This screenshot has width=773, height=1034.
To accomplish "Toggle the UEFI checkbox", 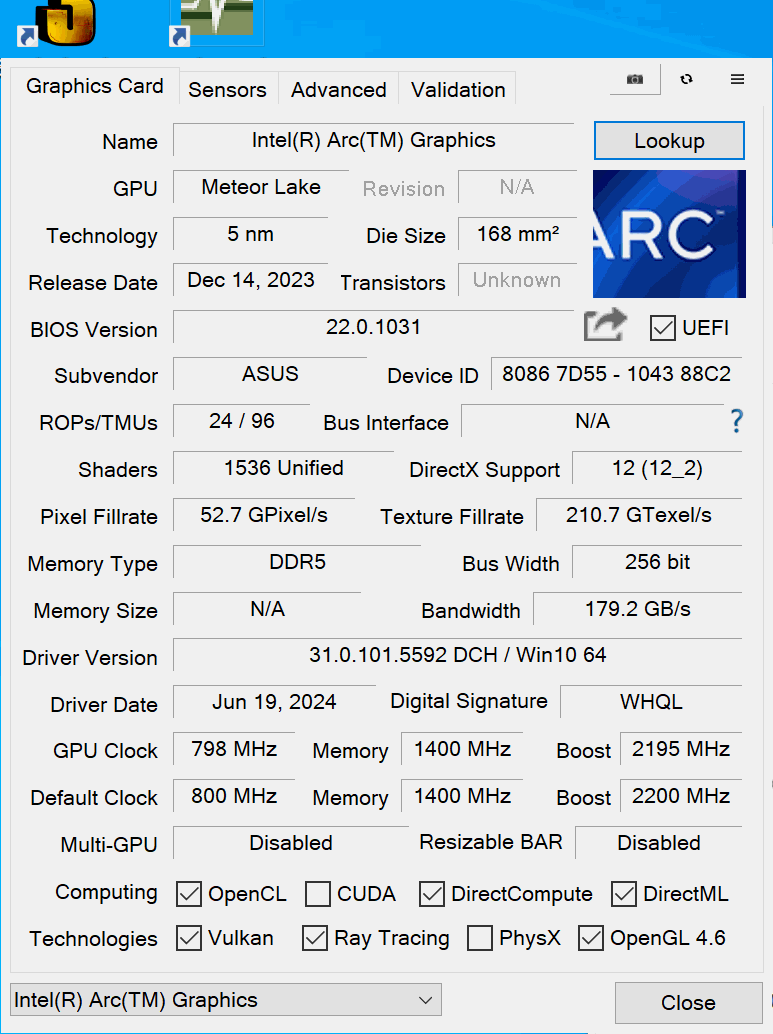I will click(x=662, y=327).
